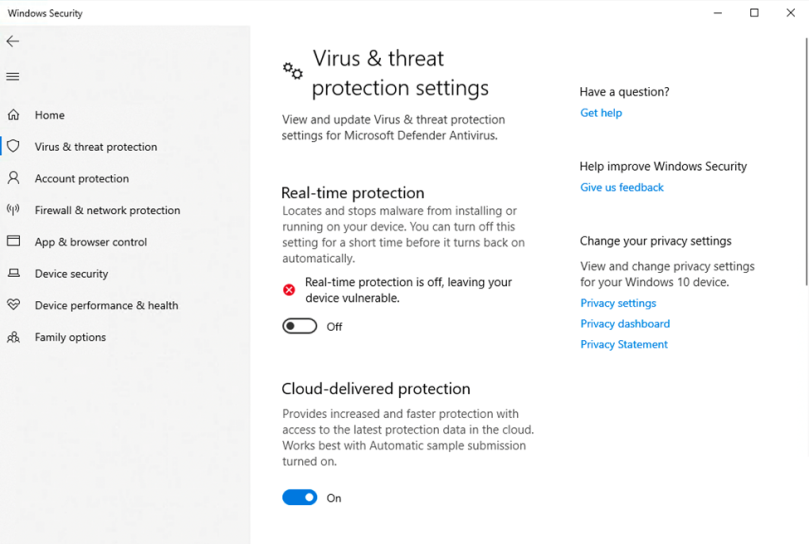Turn on the Real-time protection toggle

click(299, 326)
